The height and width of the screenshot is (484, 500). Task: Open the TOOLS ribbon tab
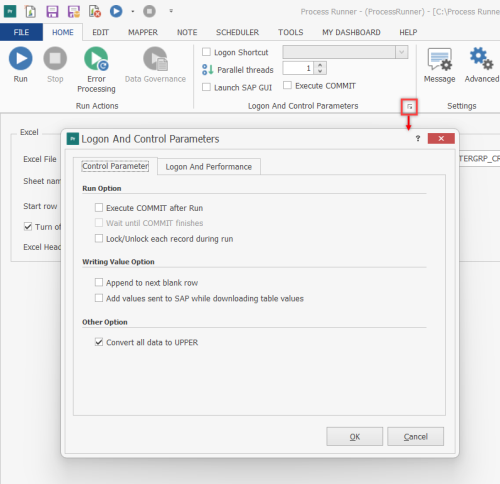291,32
